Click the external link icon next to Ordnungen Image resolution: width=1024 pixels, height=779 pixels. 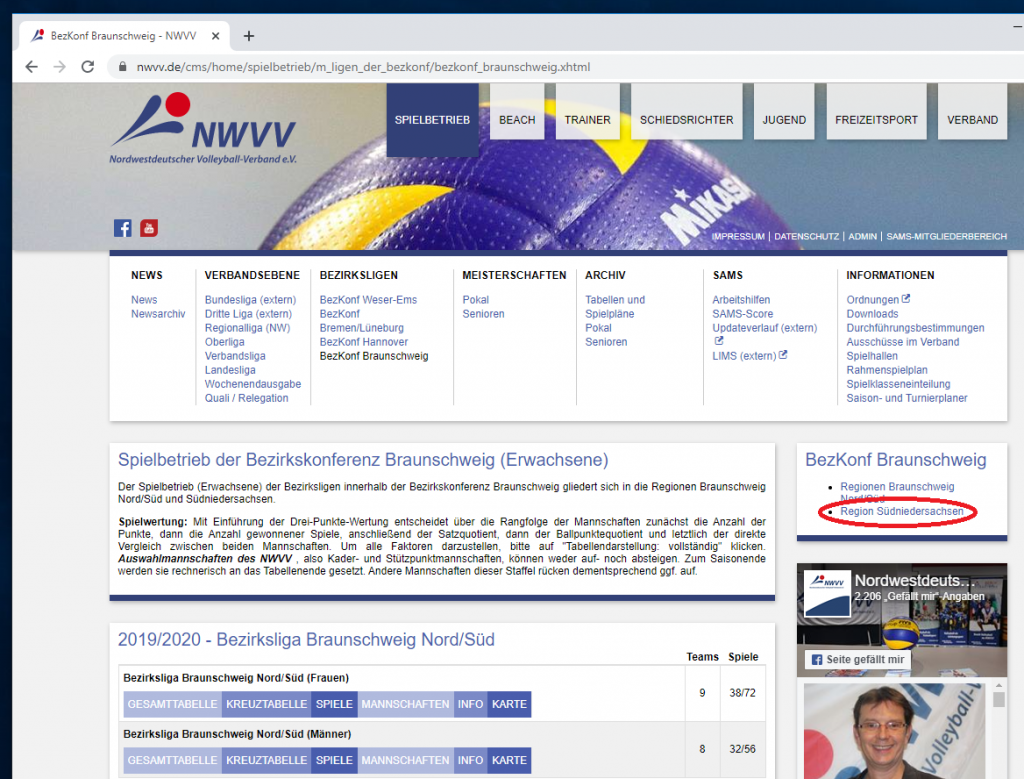pos(906,299)
